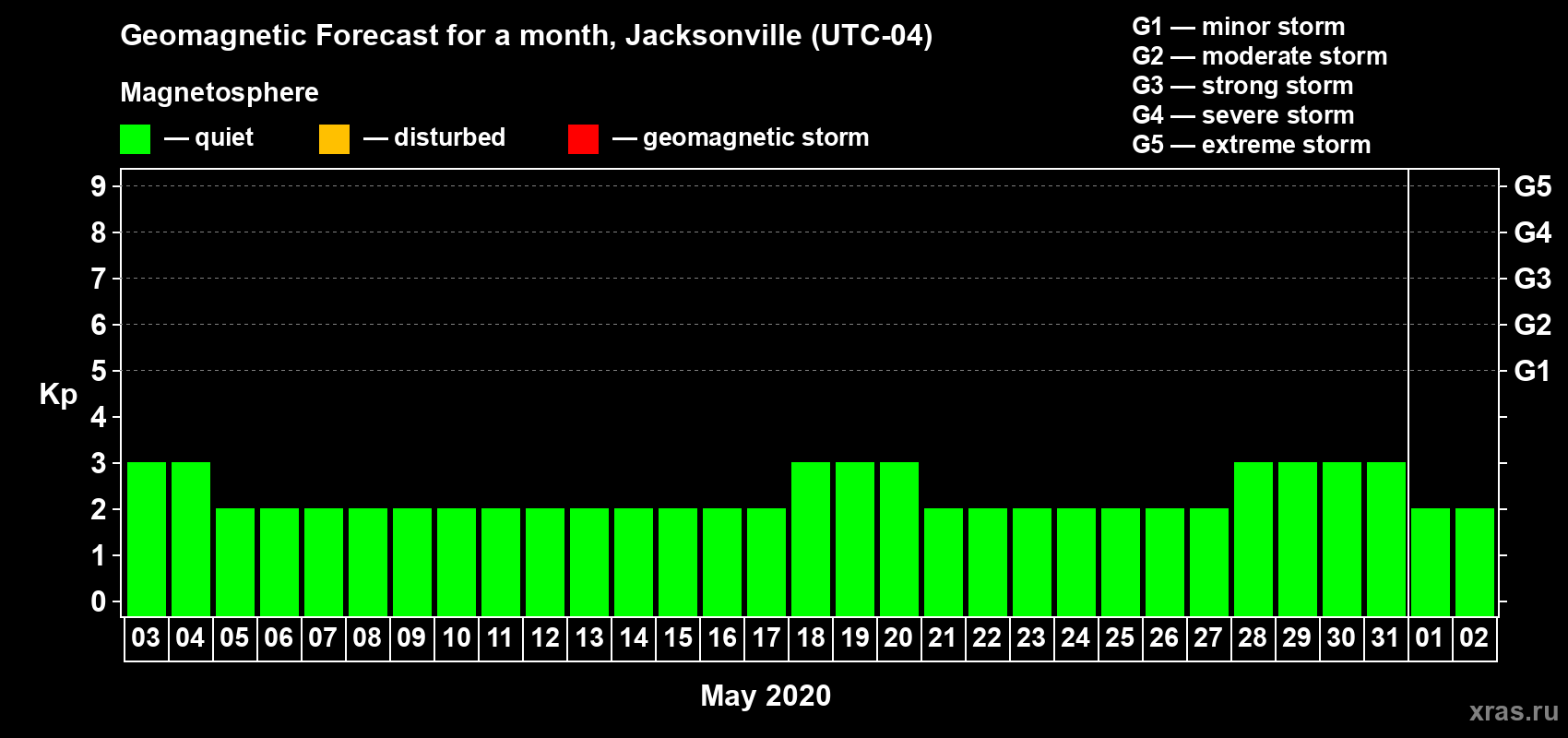
Task: Click the bar for day 19
Action: point(855,539)
